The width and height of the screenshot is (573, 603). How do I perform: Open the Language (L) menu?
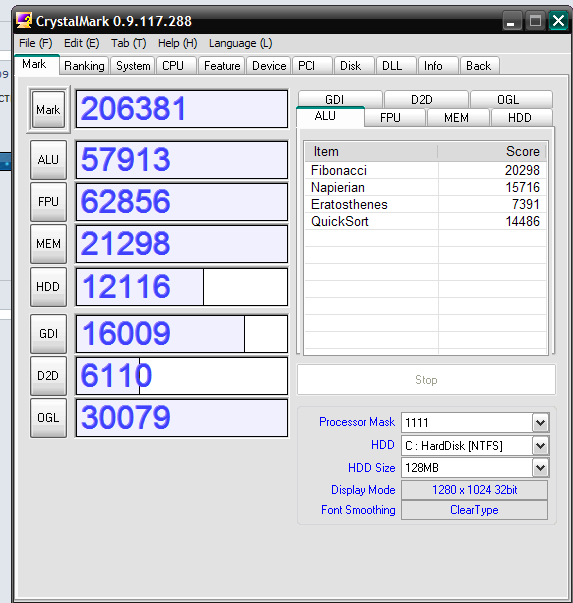[240, 43]
